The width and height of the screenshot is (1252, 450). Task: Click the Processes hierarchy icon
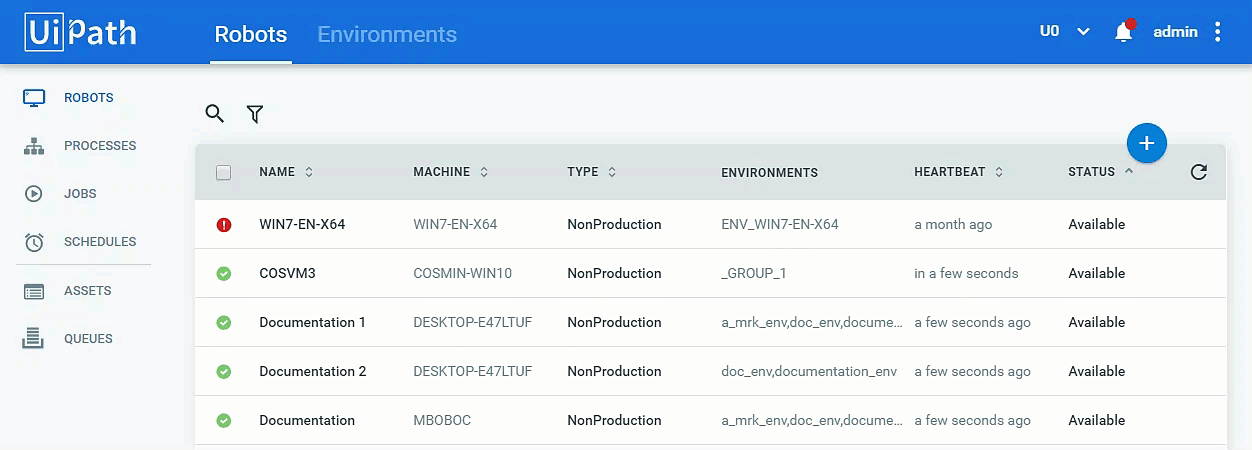point(34,146)
